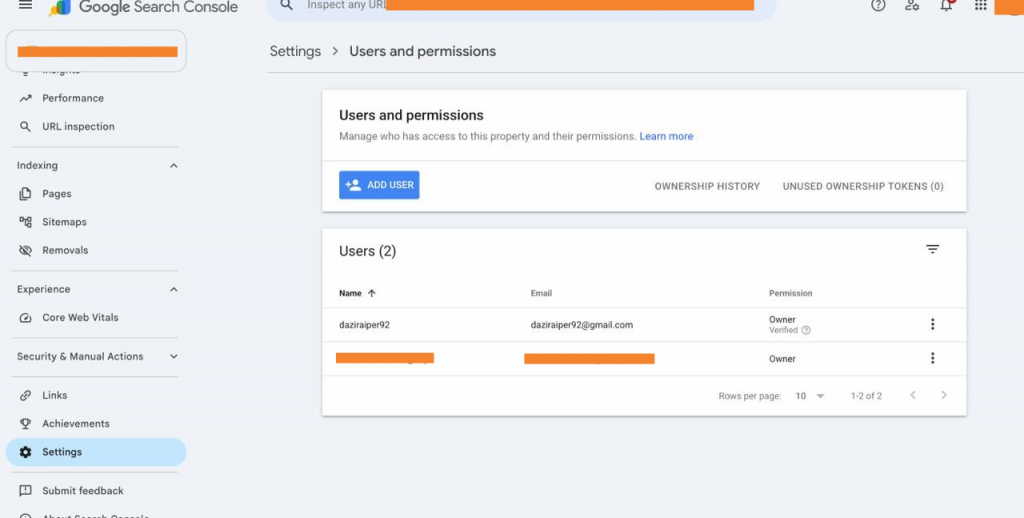This screenshot has width=1024, height=518.
Task: Click the Removals crossed-eye icon
Action: (x=25, y=250)
